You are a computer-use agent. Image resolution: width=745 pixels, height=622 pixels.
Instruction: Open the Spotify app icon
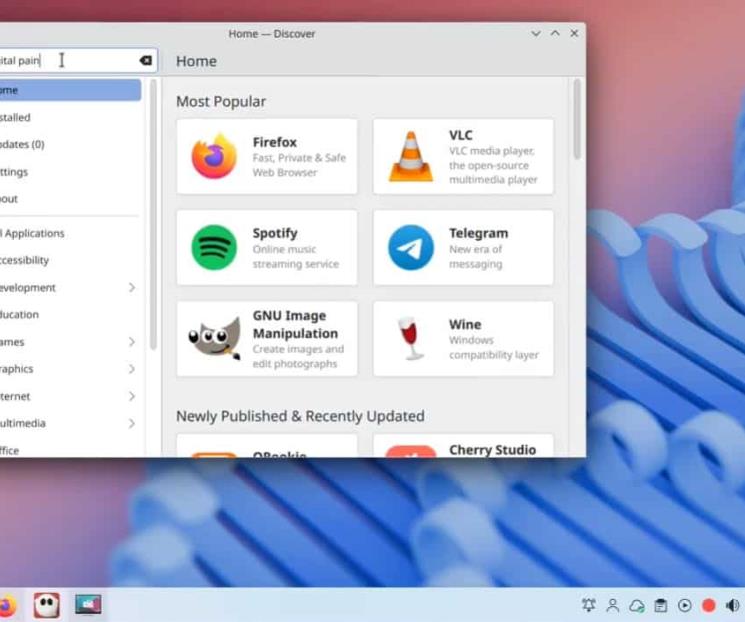tap(214, 248)
